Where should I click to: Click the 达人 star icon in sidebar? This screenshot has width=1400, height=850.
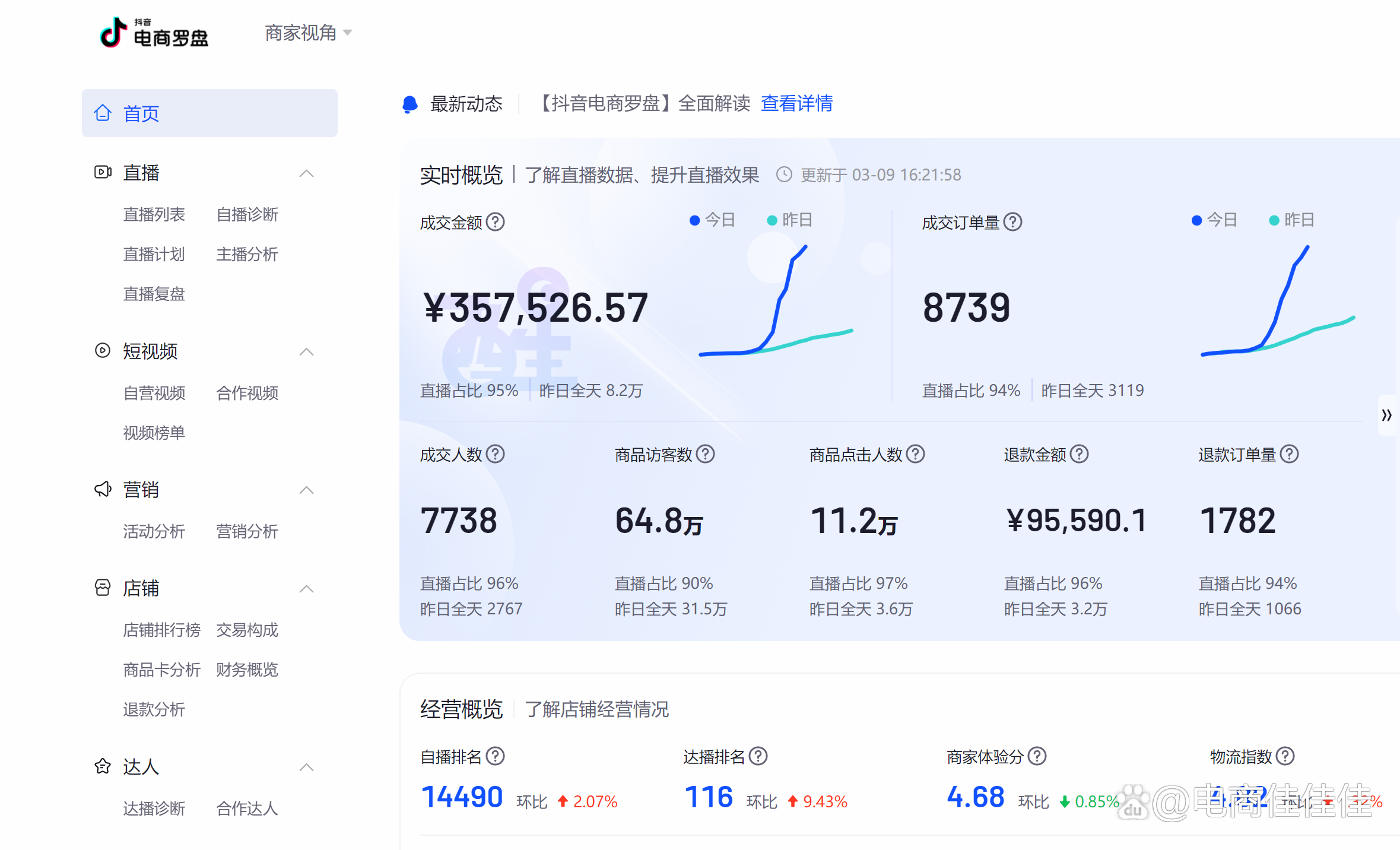click(103, 766)
